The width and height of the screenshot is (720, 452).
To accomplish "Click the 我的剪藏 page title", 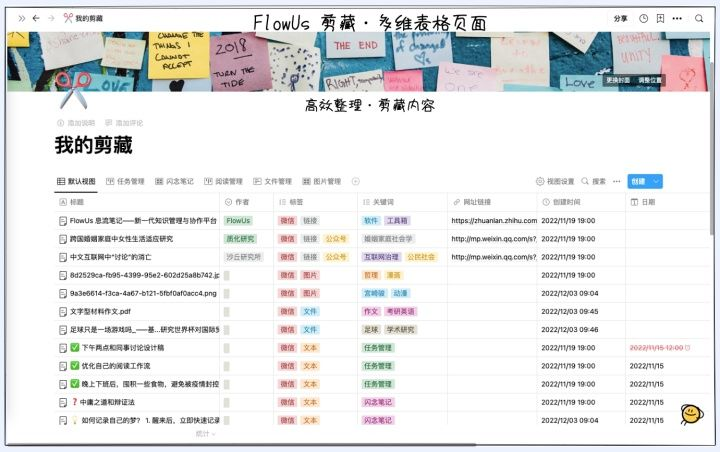I will (94, 145).
